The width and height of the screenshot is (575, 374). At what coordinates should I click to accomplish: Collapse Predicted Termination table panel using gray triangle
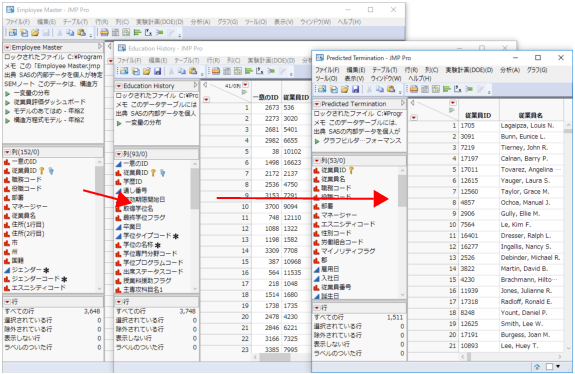tap(403, 103)
